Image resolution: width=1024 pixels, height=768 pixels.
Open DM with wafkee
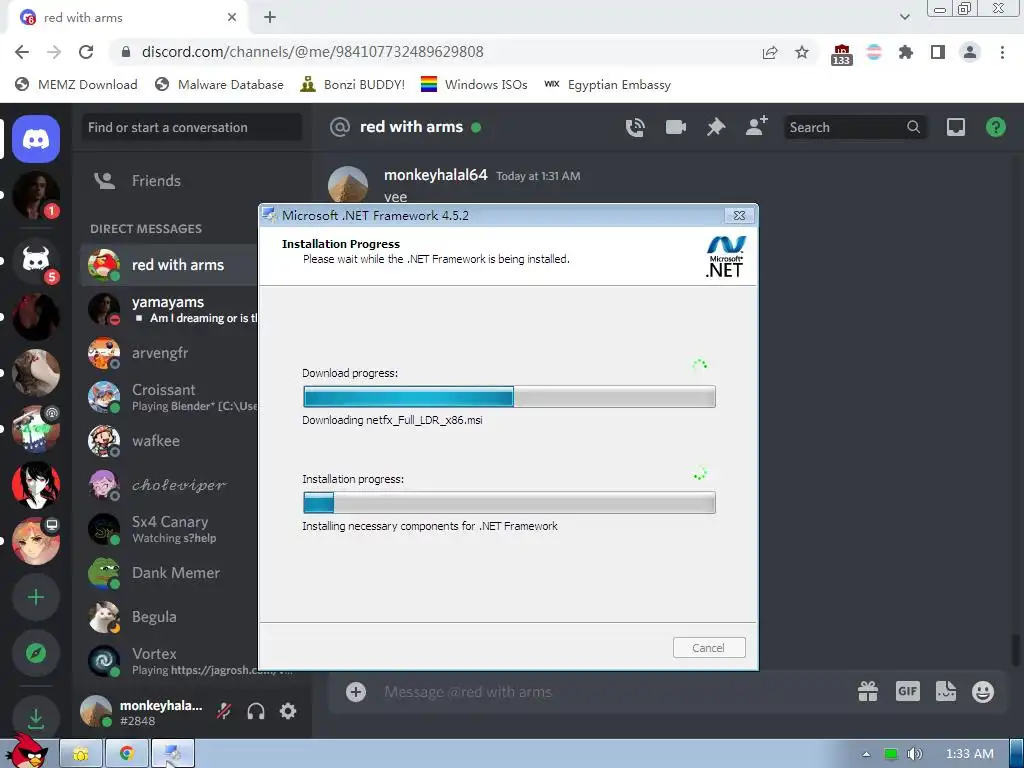(168, 441)
